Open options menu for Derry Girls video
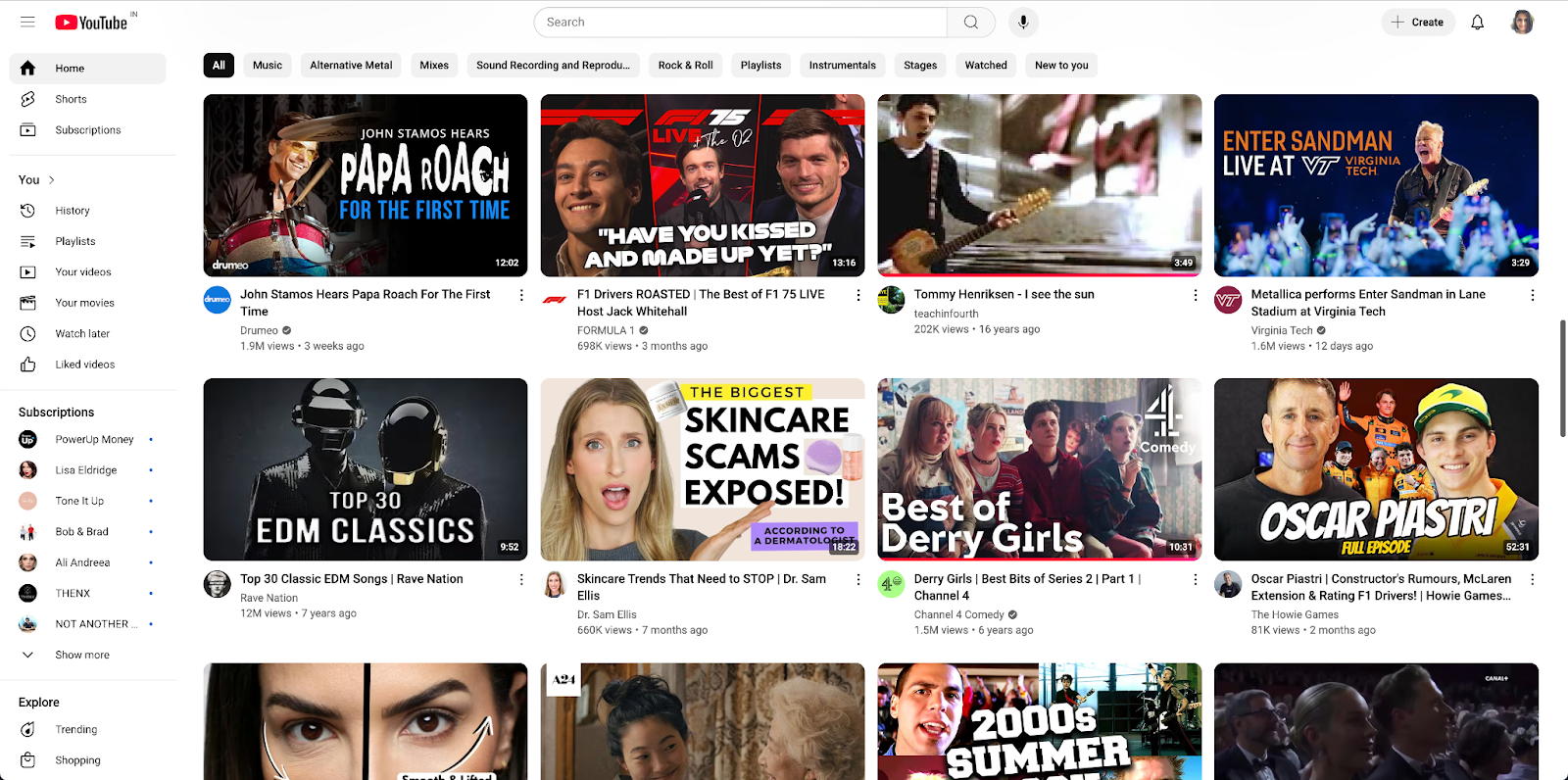1568x780 pixels. 1195,580
